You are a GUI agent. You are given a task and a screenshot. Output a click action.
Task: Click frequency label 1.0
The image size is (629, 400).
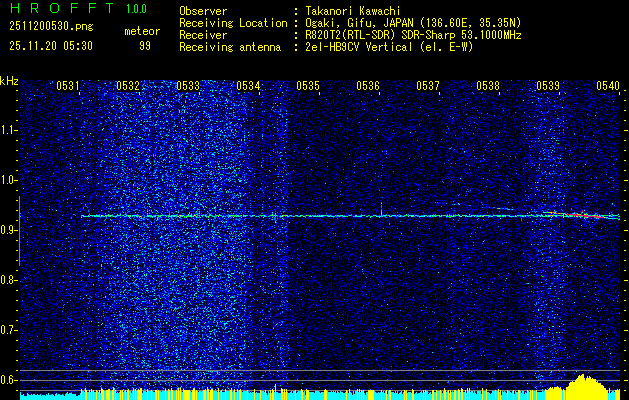(x=8, y=180)
